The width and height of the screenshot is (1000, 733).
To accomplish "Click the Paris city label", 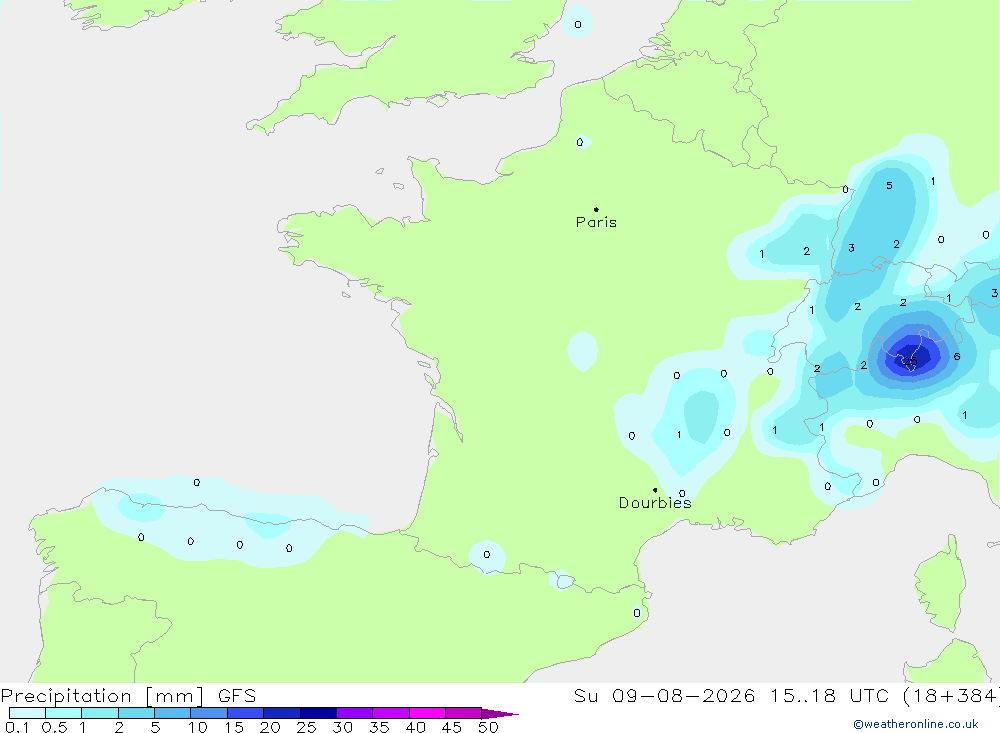I will click(596, 222).
